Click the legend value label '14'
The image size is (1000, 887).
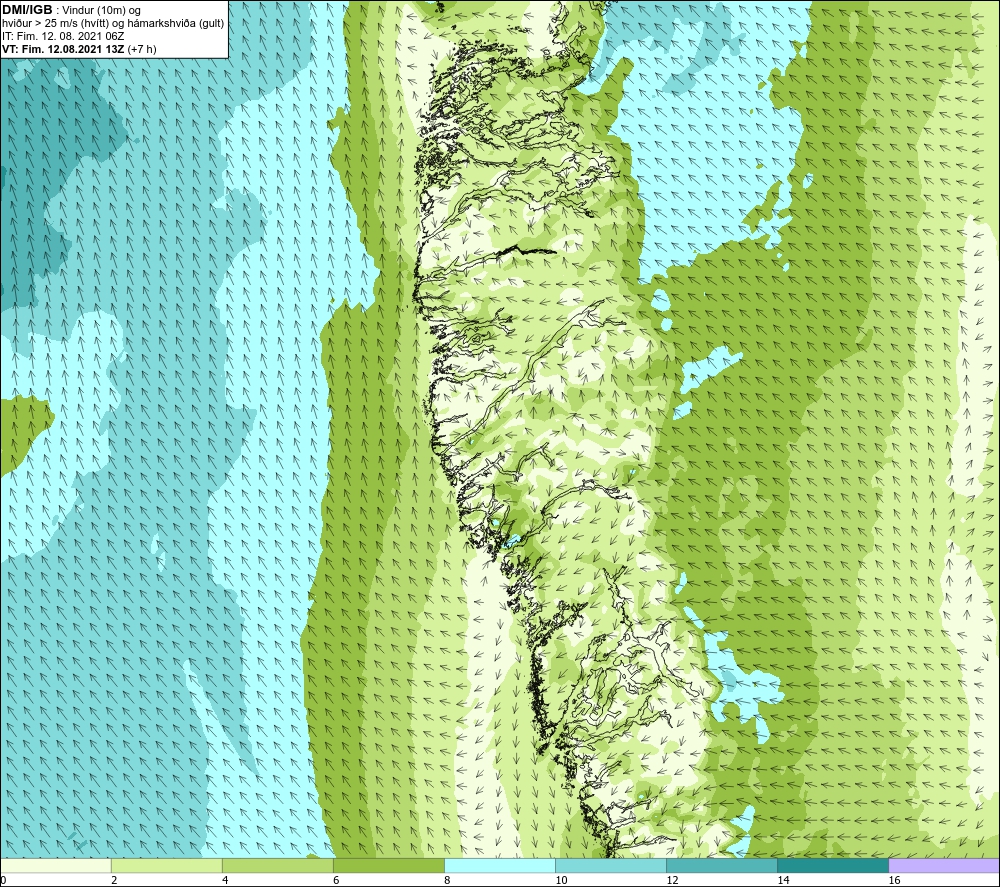coord(783,880)
